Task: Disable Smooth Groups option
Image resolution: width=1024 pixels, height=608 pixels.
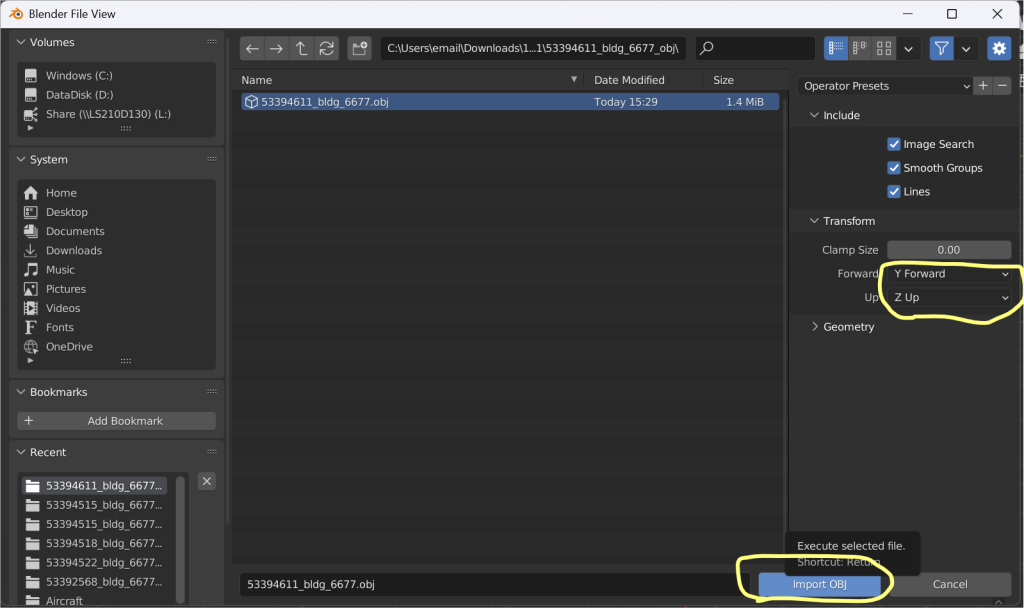Action: click(x=894, y=168)
